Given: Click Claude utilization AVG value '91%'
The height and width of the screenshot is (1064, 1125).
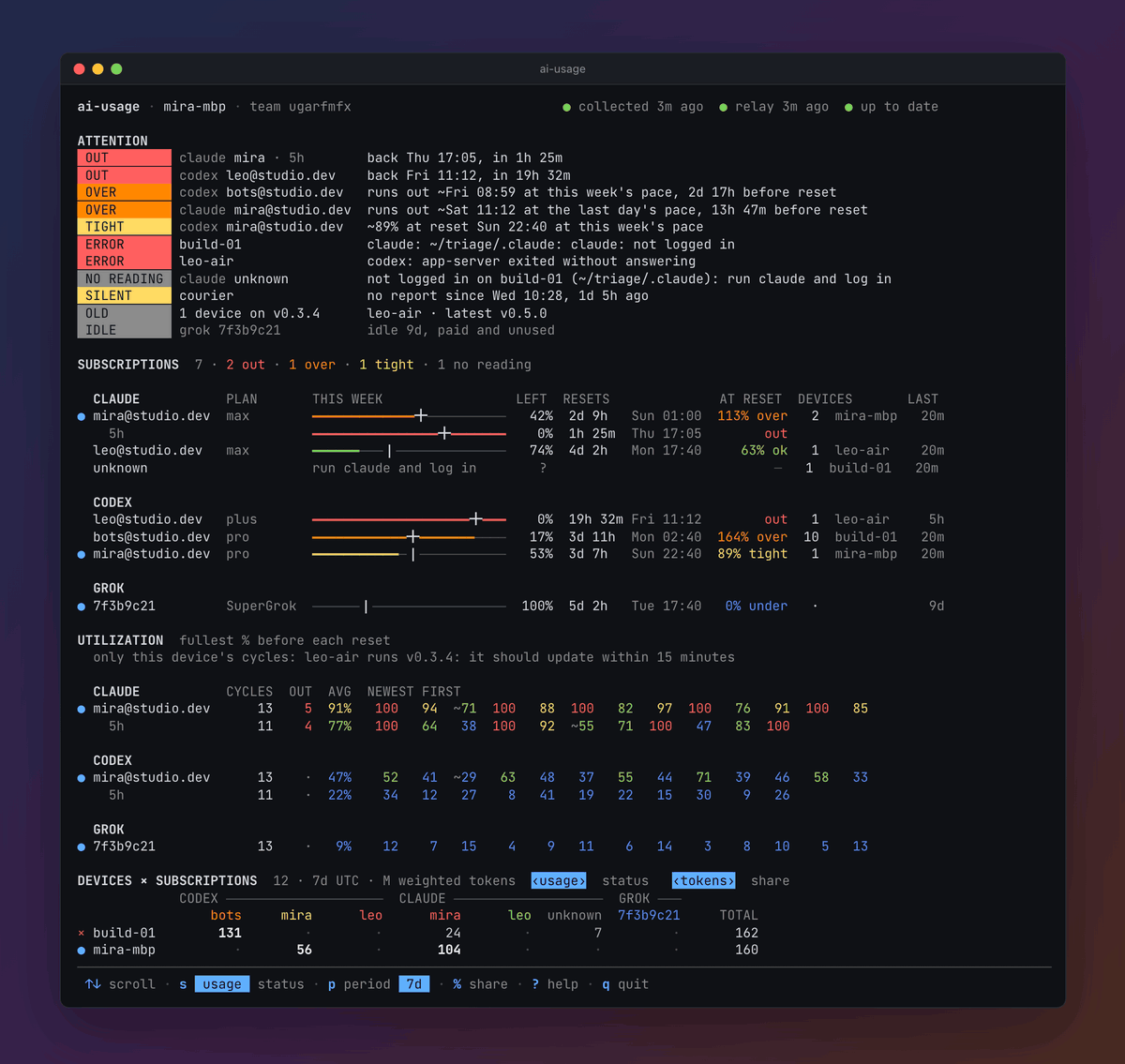Looking at the screenshot, I should click(x=340, y=709).
